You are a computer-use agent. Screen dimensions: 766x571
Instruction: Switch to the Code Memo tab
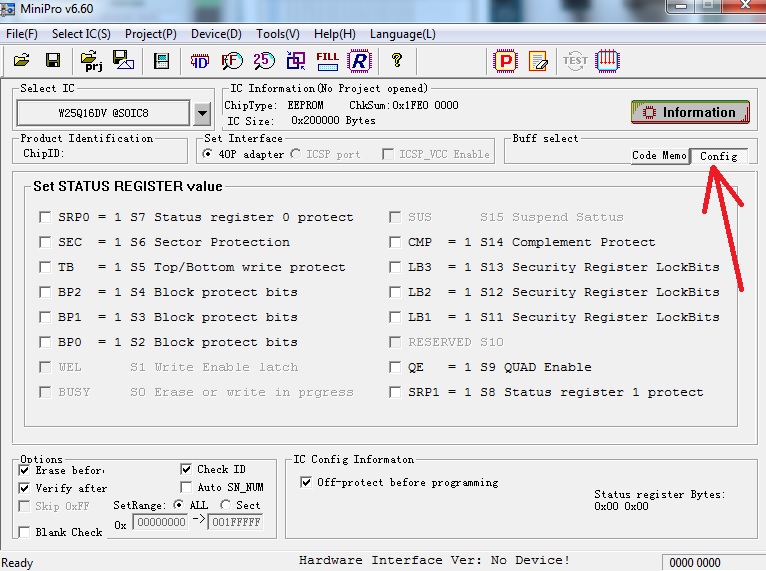[660, 155]
